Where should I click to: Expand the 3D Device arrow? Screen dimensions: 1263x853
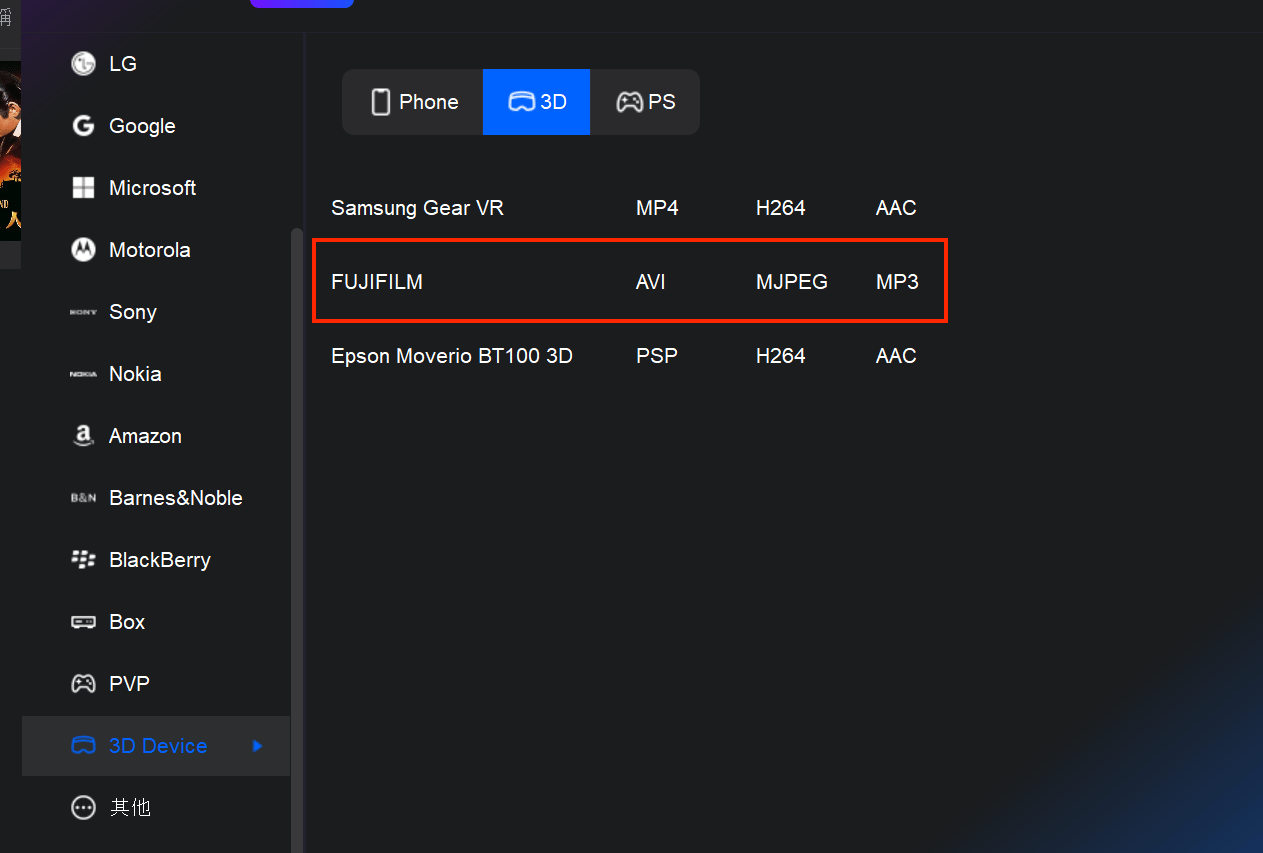click(x=258, y=746)
